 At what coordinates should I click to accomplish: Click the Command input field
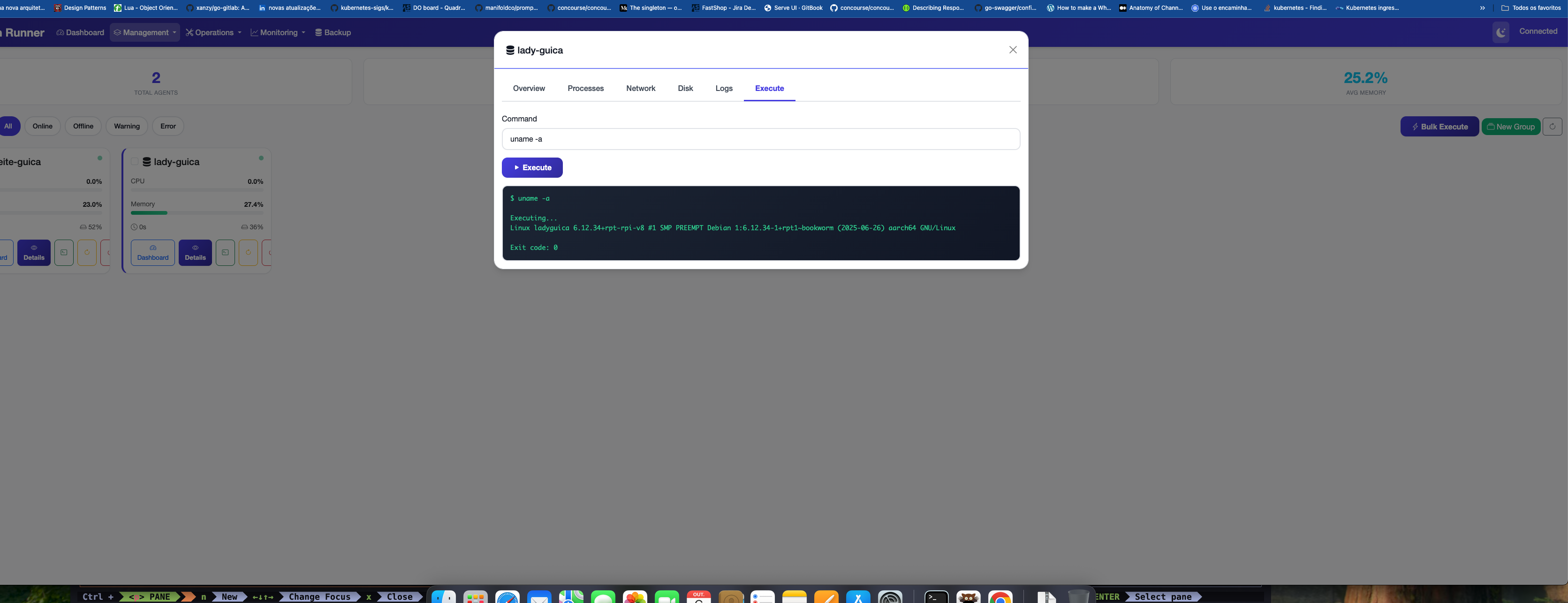tap(760, 139)
